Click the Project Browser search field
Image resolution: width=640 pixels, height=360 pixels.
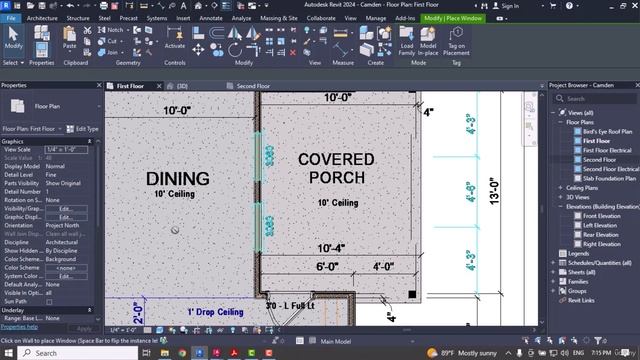click(x=595, y=99)
